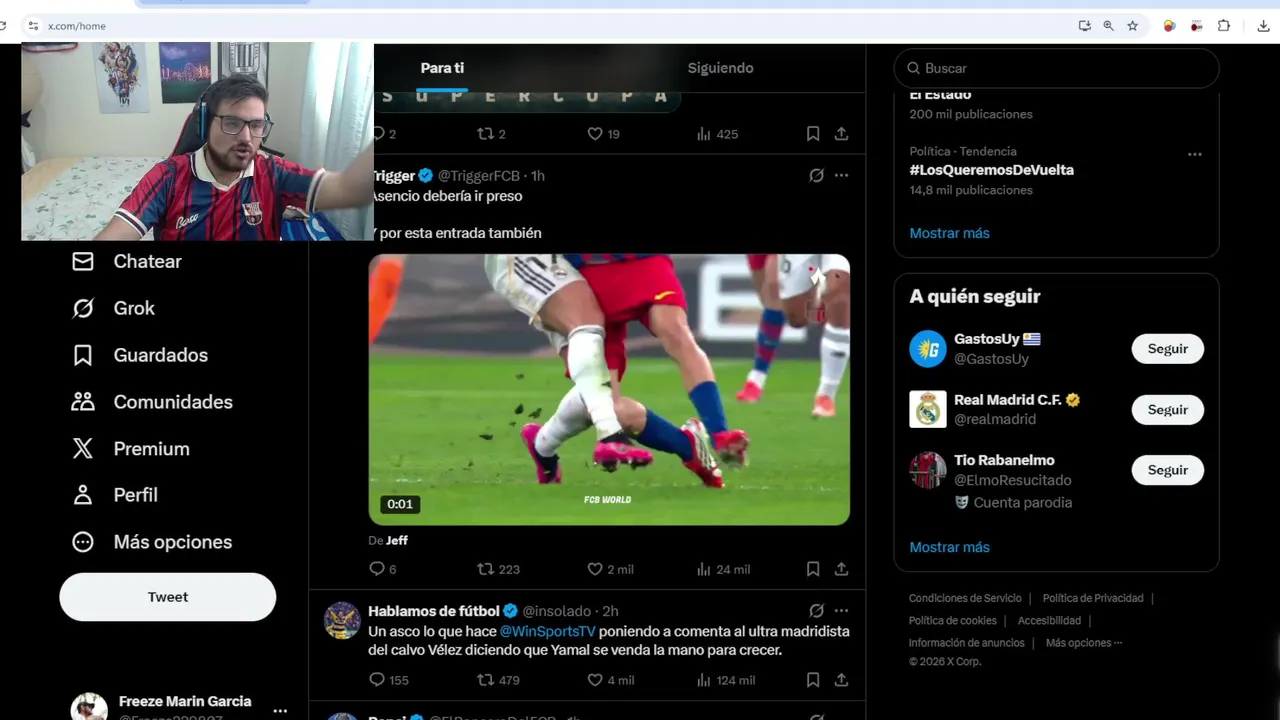The height and width of the screenshot is (720, 1280).
Task: Open Chatear messages from the sidebar
Action: (x=126, y=261)
